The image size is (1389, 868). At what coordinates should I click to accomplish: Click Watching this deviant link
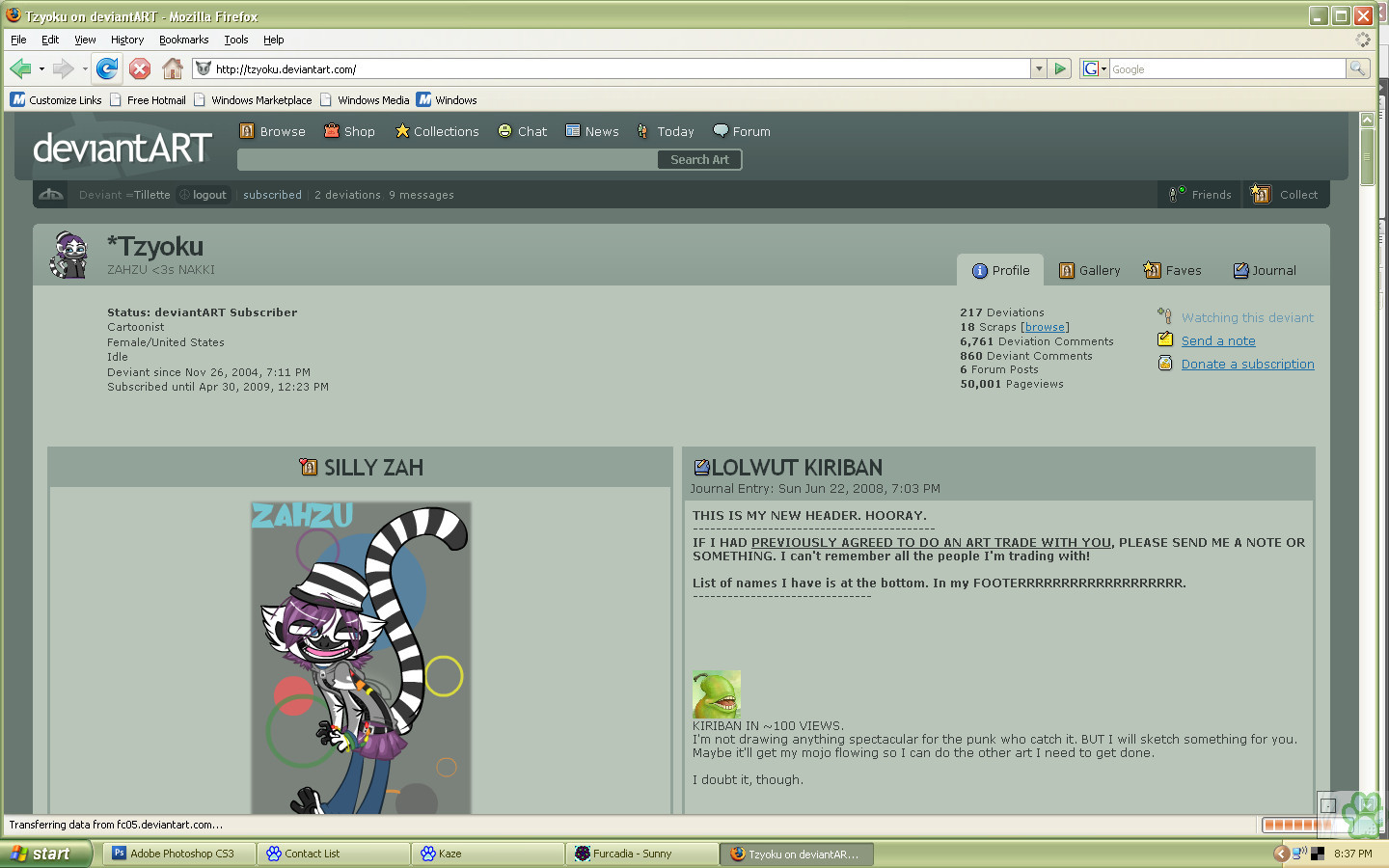tap(1247, 317)
